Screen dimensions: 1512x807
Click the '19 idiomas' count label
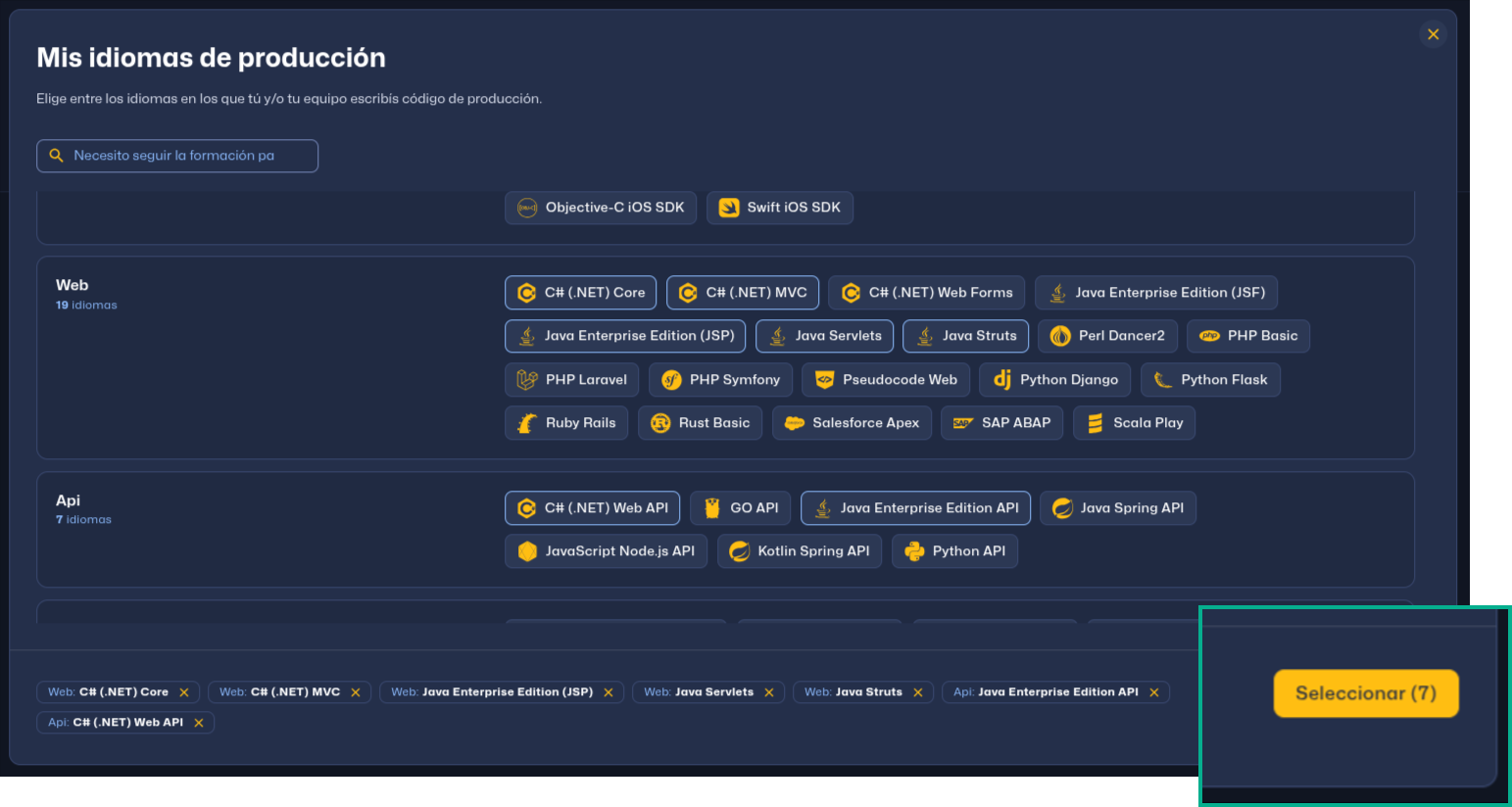86,306
